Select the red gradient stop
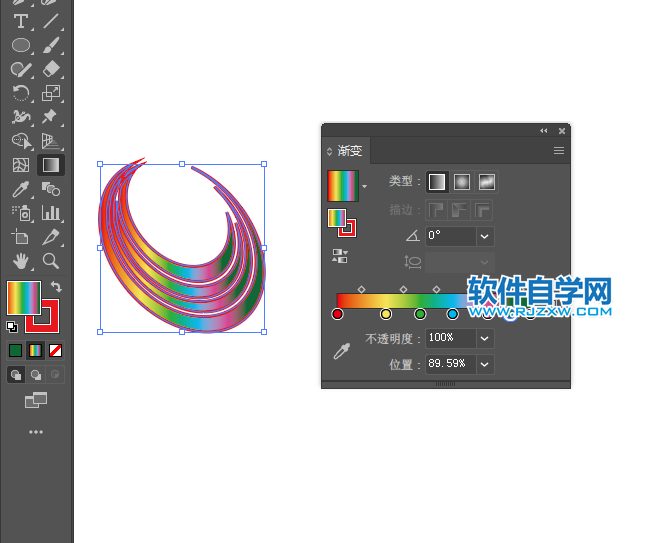Viewport: 660px width, 543px height. pos(337,314)
